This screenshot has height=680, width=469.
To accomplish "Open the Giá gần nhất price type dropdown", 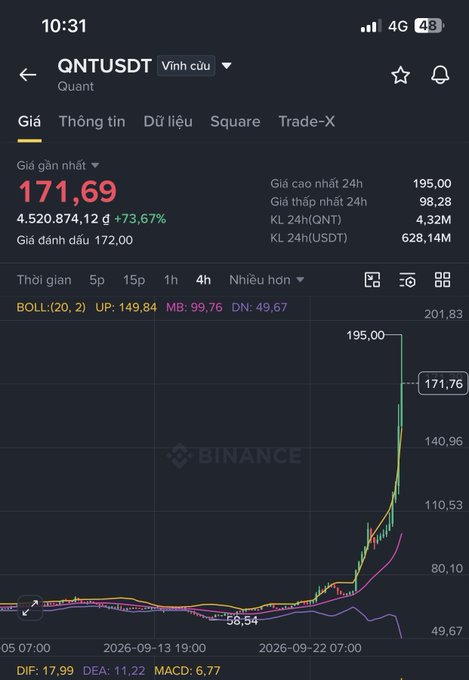I will 58,165.
